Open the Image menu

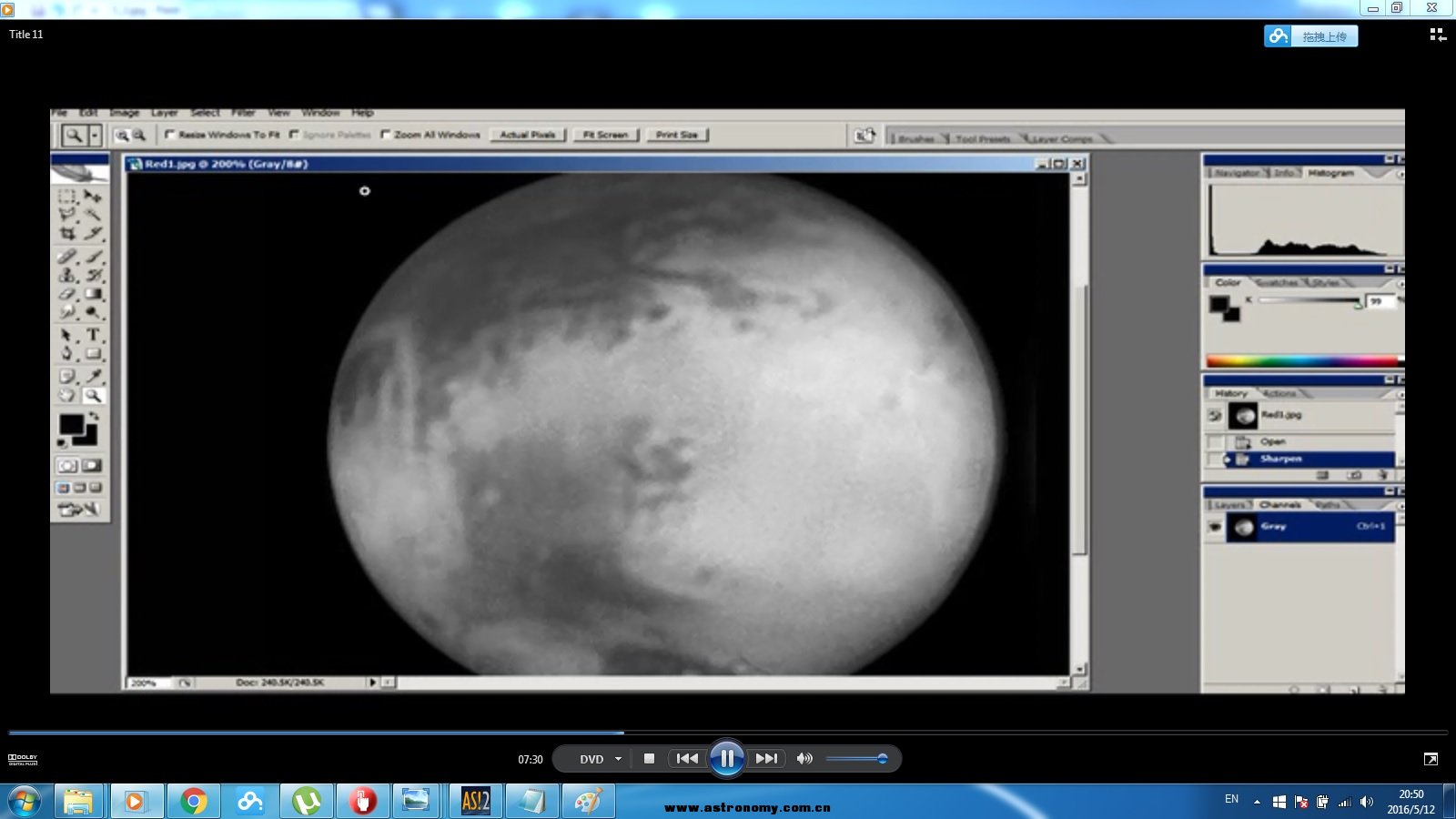tap(125, 113)
